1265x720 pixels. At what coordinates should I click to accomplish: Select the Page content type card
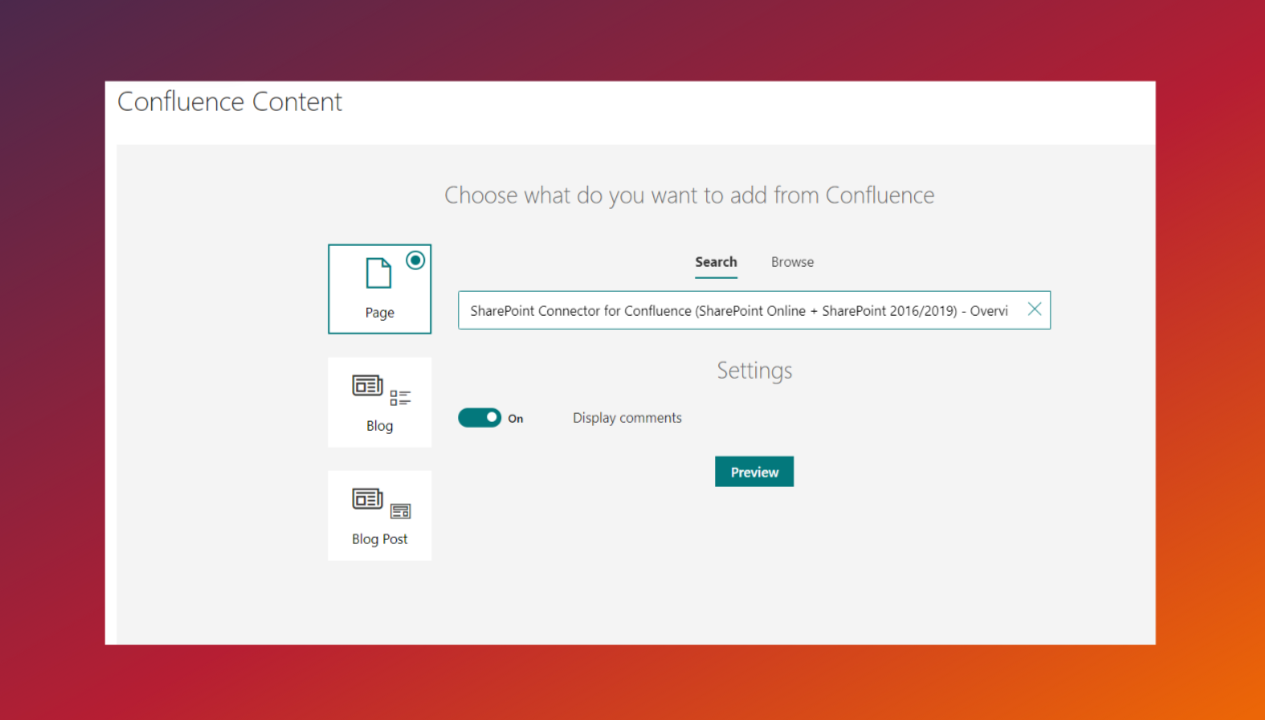380,289
